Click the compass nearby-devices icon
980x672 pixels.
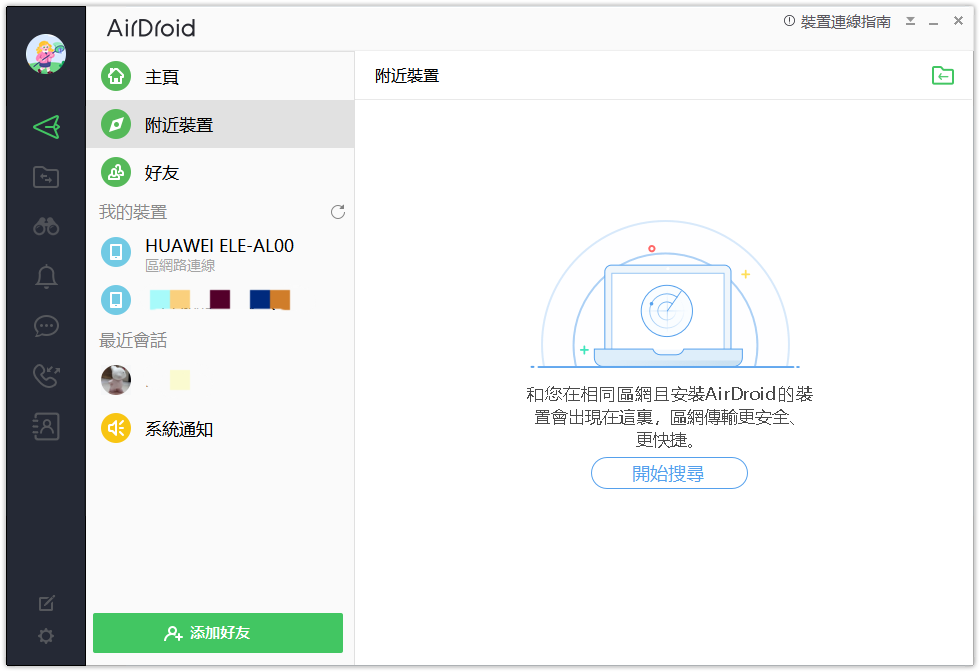click(x=116, y=124)
